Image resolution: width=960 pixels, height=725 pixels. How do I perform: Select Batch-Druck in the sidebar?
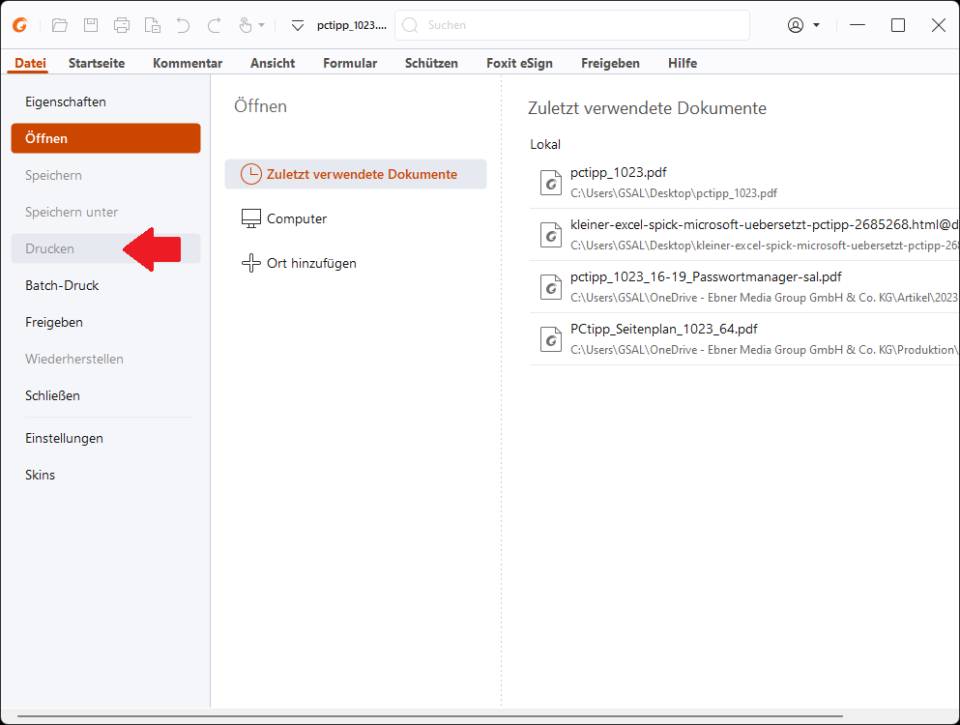click(62, 285)
